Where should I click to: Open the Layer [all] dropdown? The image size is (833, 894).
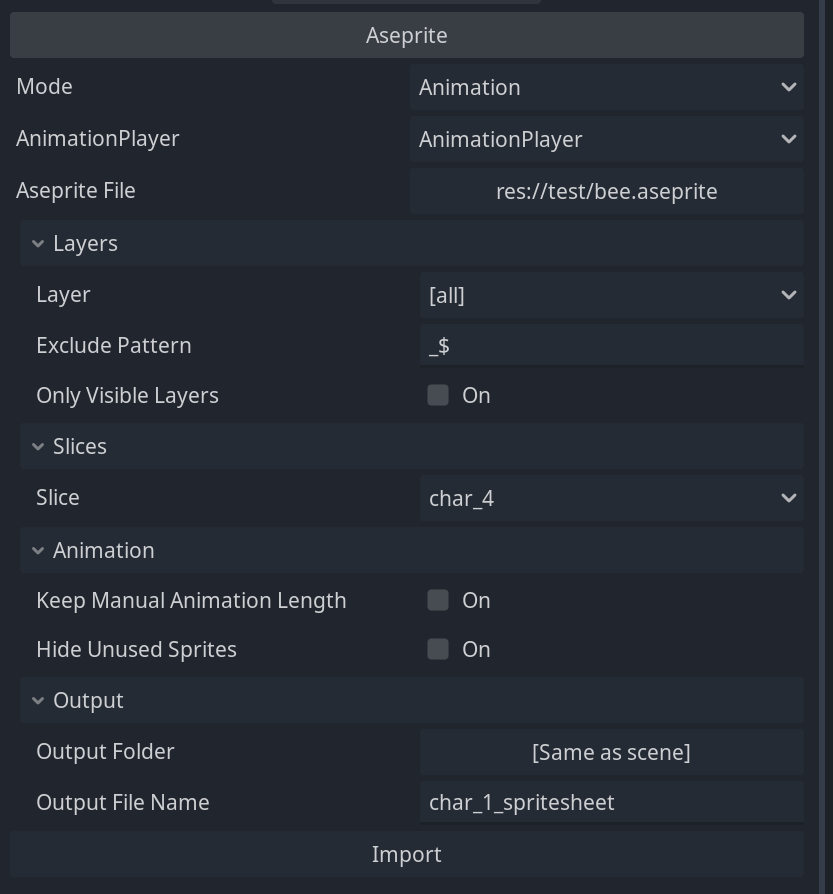[612, 295]
